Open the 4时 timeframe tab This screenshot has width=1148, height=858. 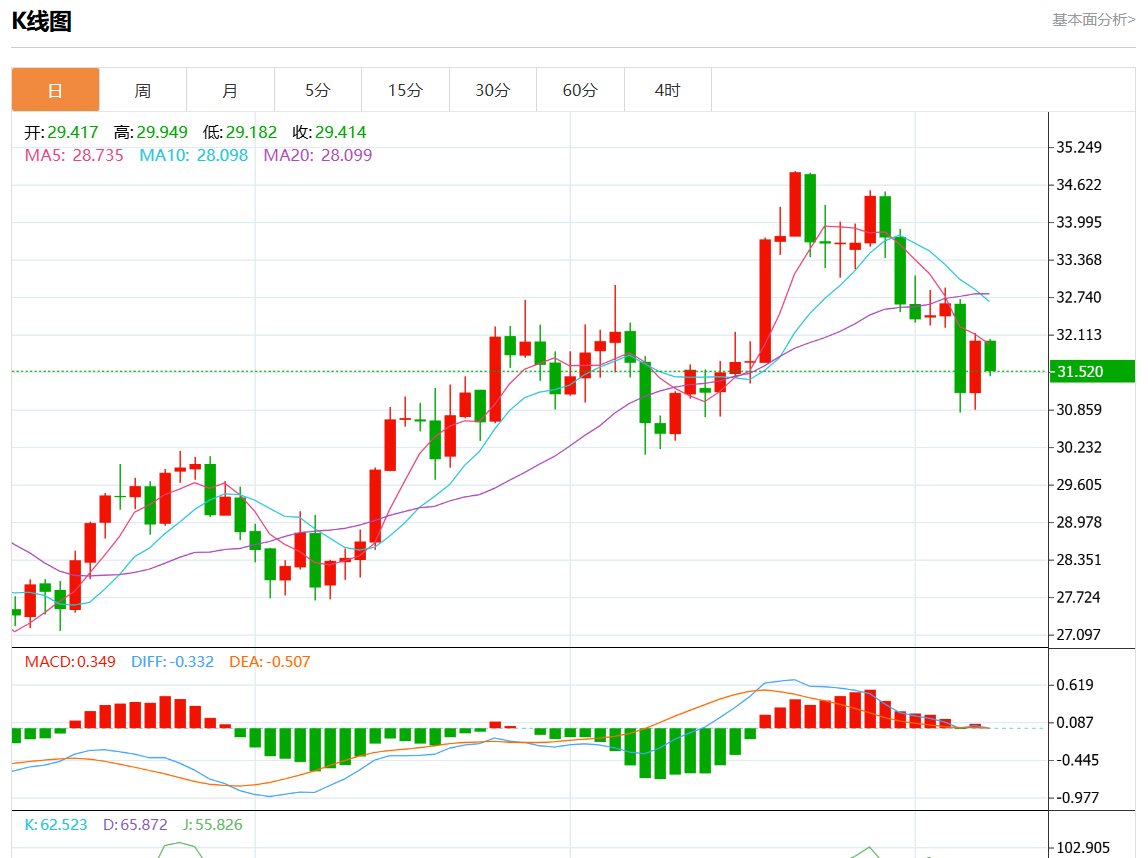click(668, 90)
